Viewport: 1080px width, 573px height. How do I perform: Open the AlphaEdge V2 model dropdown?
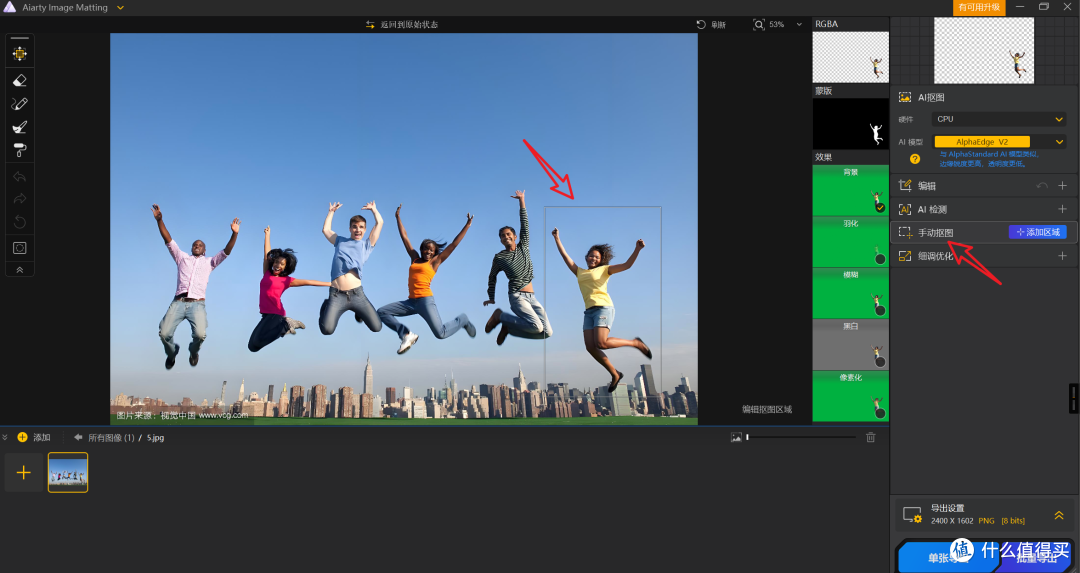(x=999, y=142)
